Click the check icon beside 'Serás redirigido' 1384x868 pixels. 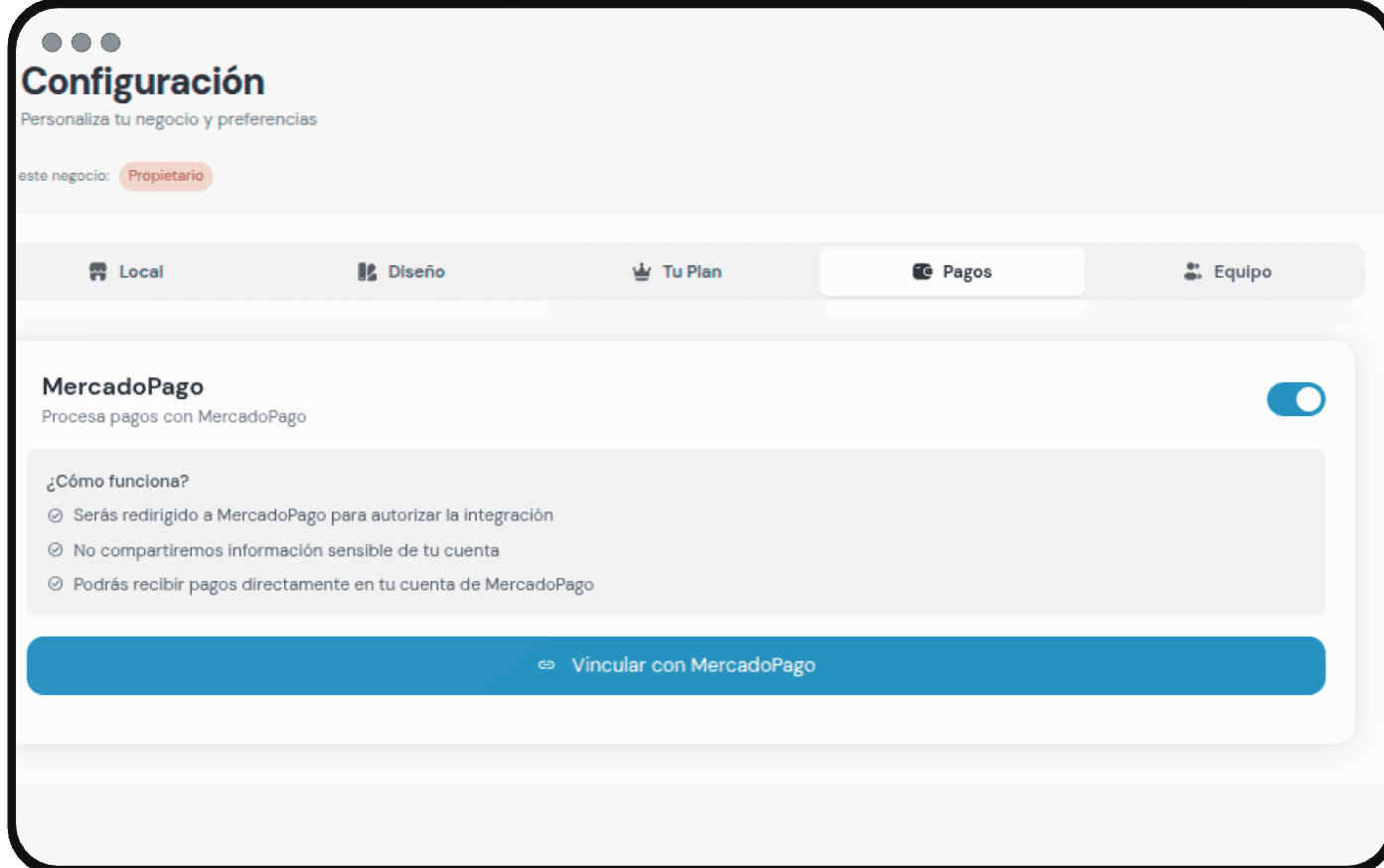(56, 515)
